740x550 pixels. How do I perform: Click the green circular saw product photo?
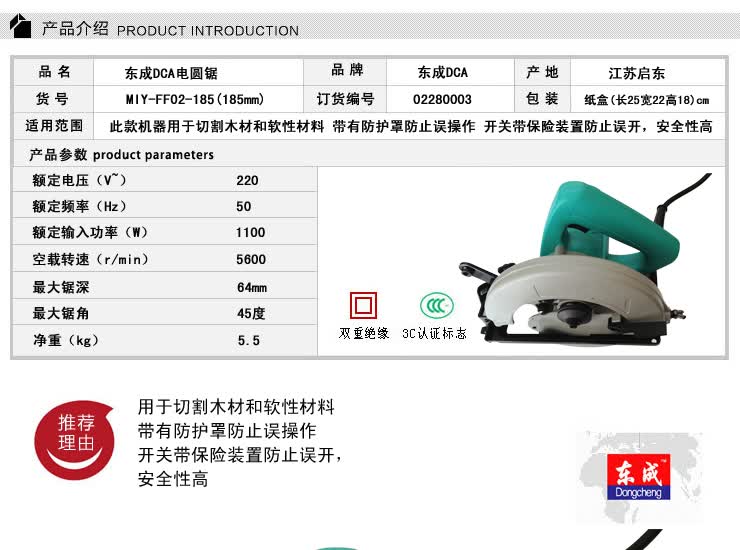(x=585, y=260)
